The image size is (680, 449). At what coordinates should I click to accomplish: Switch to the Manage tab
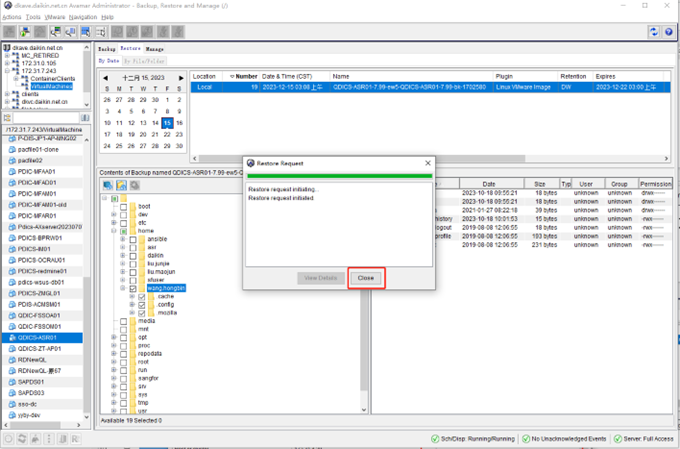coord(155,48)
